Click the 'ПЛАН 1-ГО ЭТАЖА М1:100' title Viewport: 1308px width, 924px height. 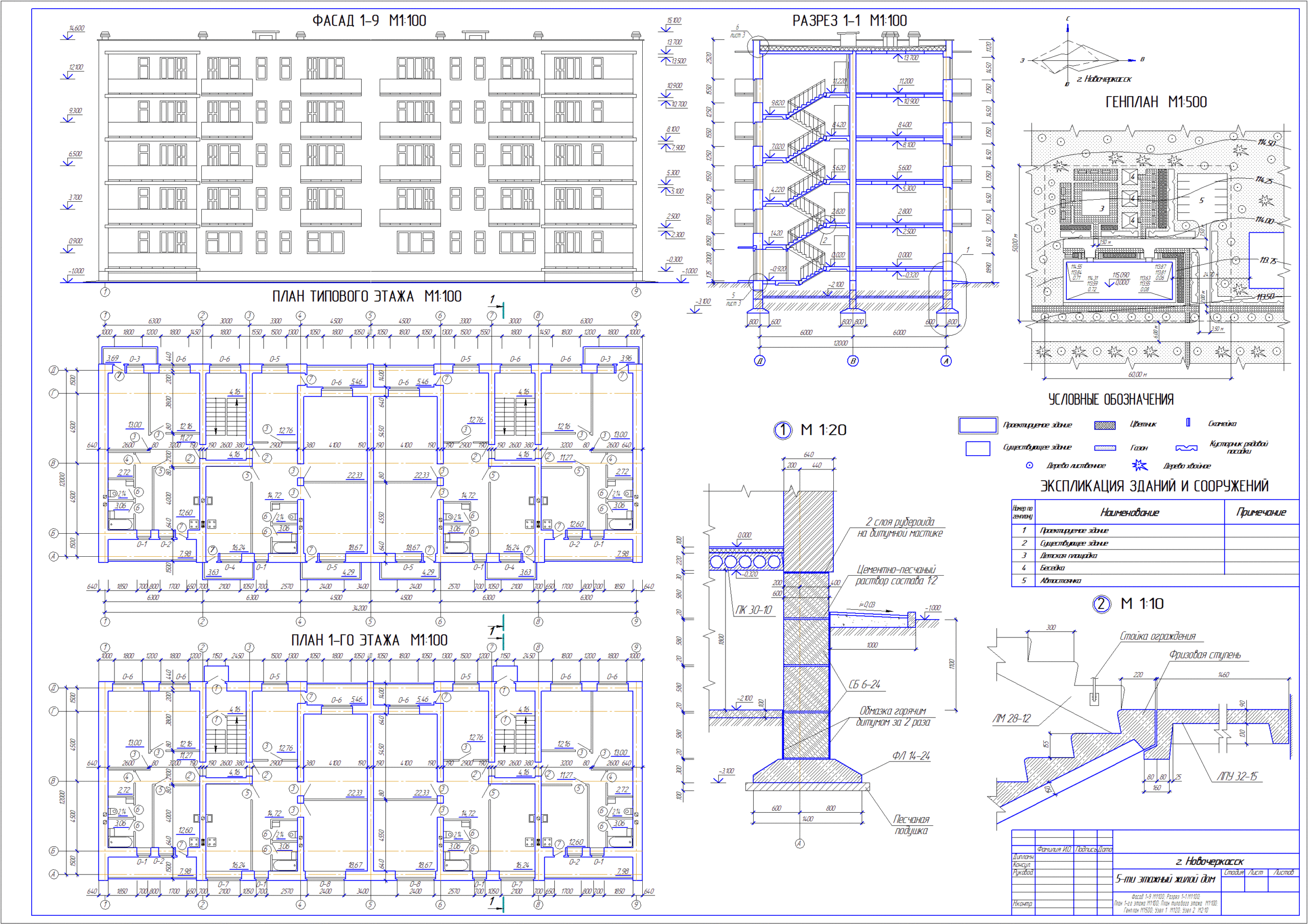[369, 639]
